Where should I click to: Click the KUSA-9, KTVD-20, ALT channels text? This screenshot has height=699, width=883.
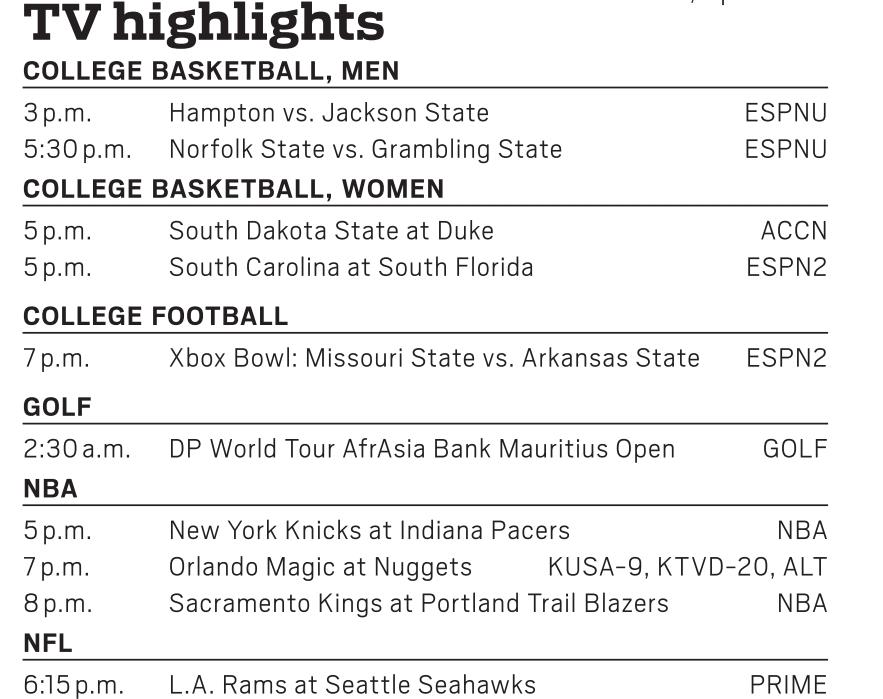point(687,568)
